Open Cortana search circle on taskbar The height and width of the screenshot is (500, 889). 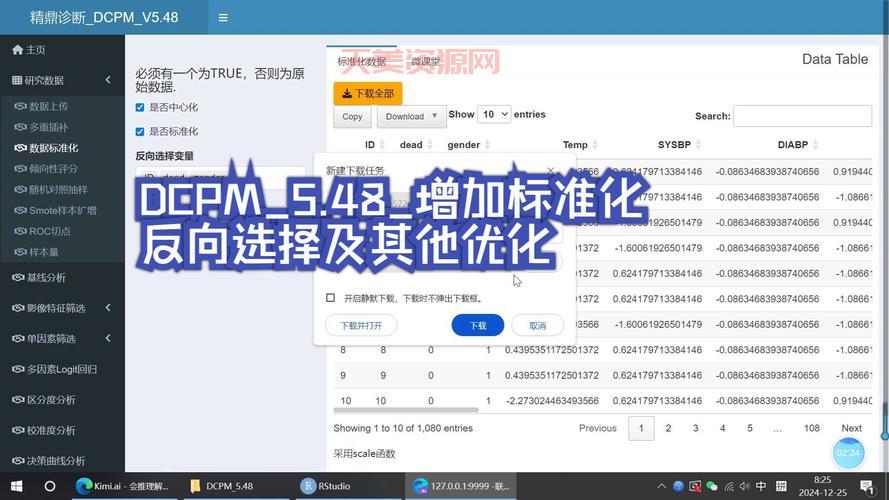(50, 486)
